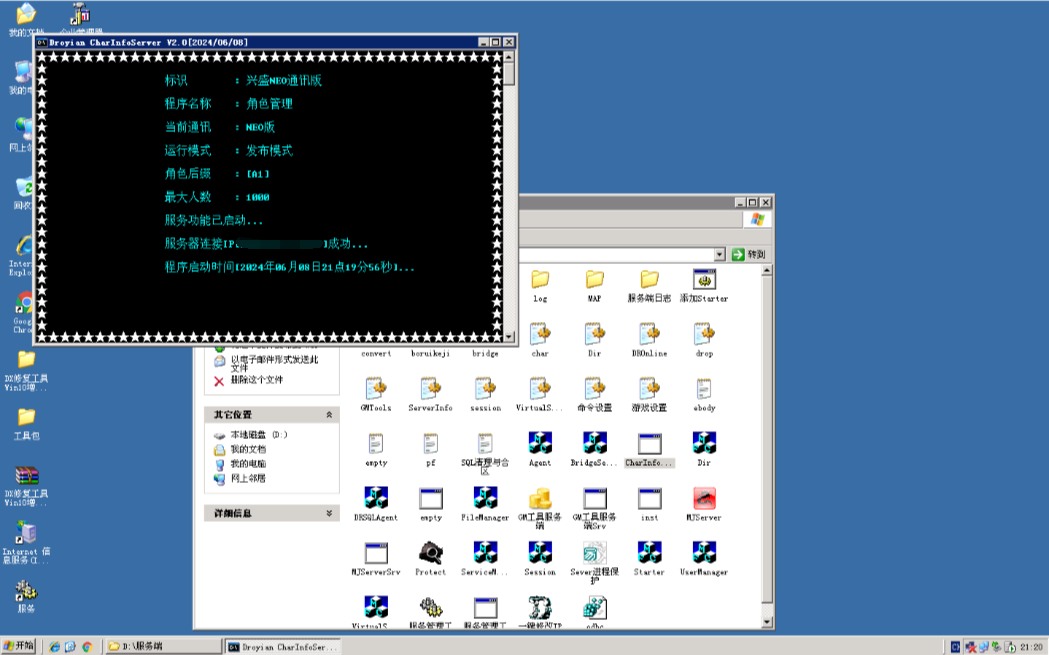Expand the 详细信息 panel section

click(x=329, y=513)
